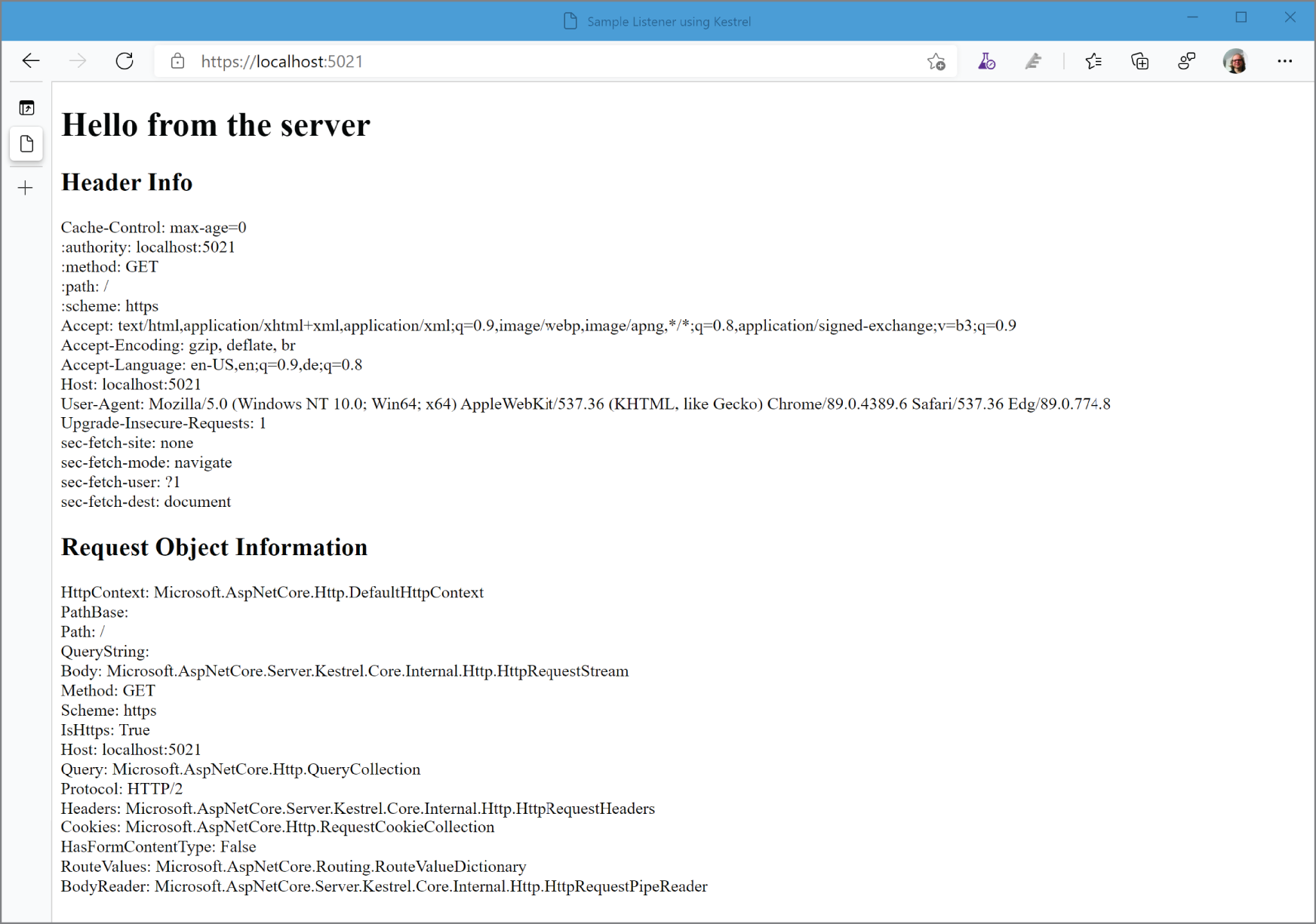The height and width of the screenshot is (924, 1316).
Task: Select the Hello from the server heading
Action: (x=216, y=124)
